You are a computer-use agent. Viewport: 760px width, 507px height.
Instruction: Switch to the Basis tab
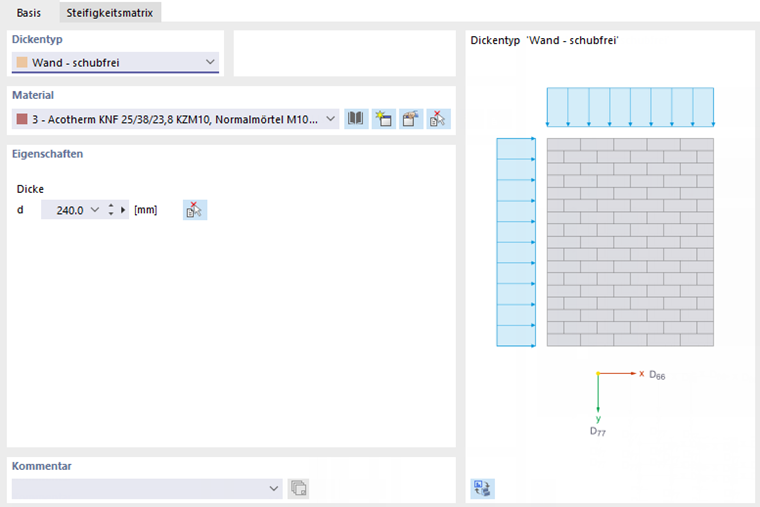[29, 13]
